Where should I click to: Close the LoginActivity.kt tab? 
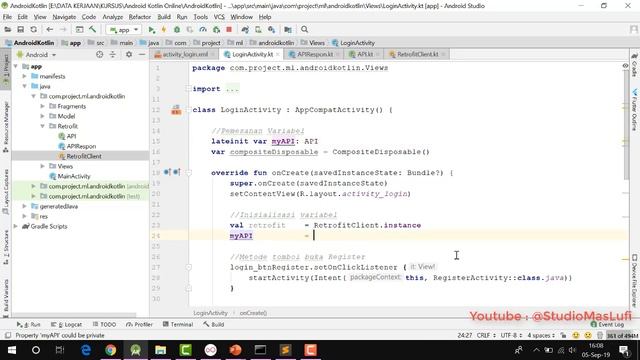(x=278, y=54)
